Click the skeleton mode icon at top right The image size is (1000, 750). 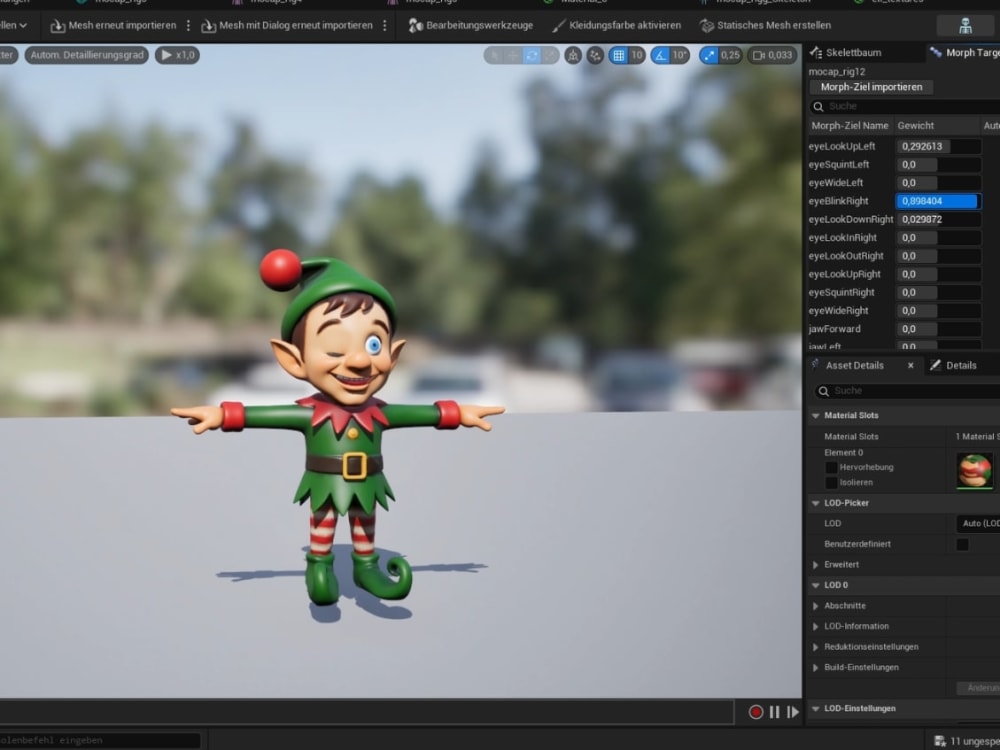click(966, 26)
